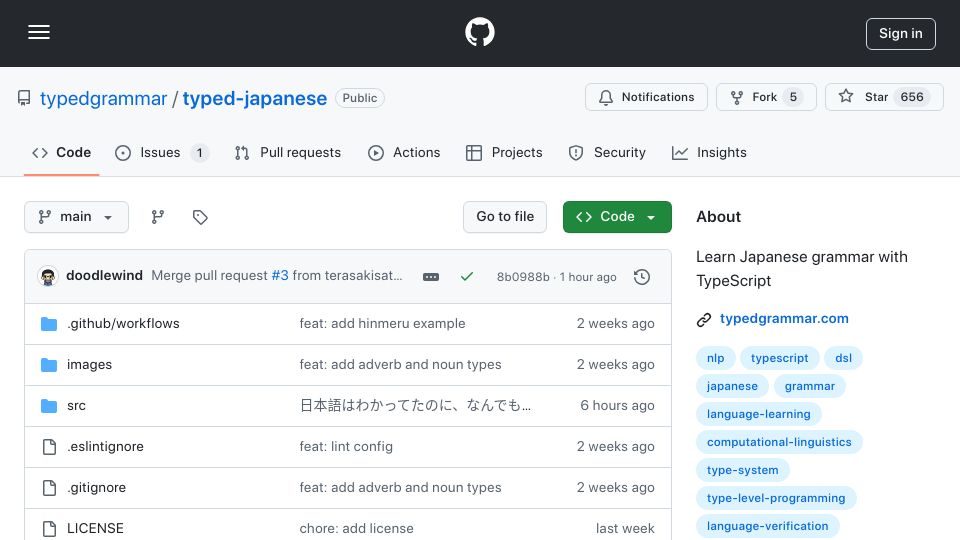
Task: Switch to the Issues tab
Action: tap(162, 152)
